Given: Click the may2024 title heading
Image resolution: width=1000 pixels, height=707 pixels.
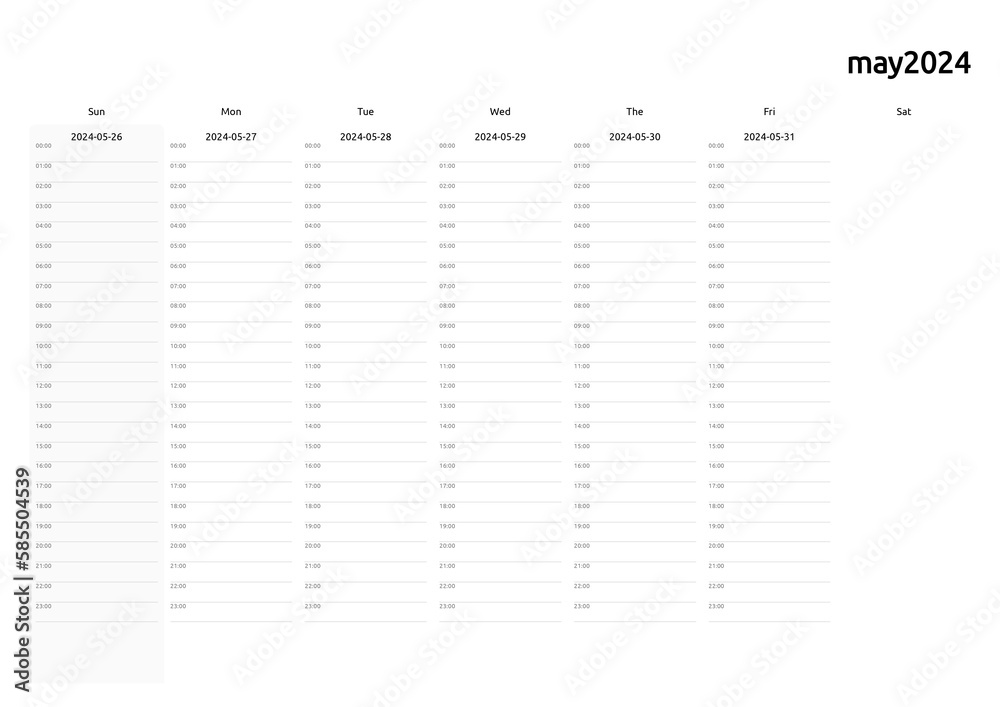Looking at the screenshot, I should pyautogui.click(x=909, y=64).
